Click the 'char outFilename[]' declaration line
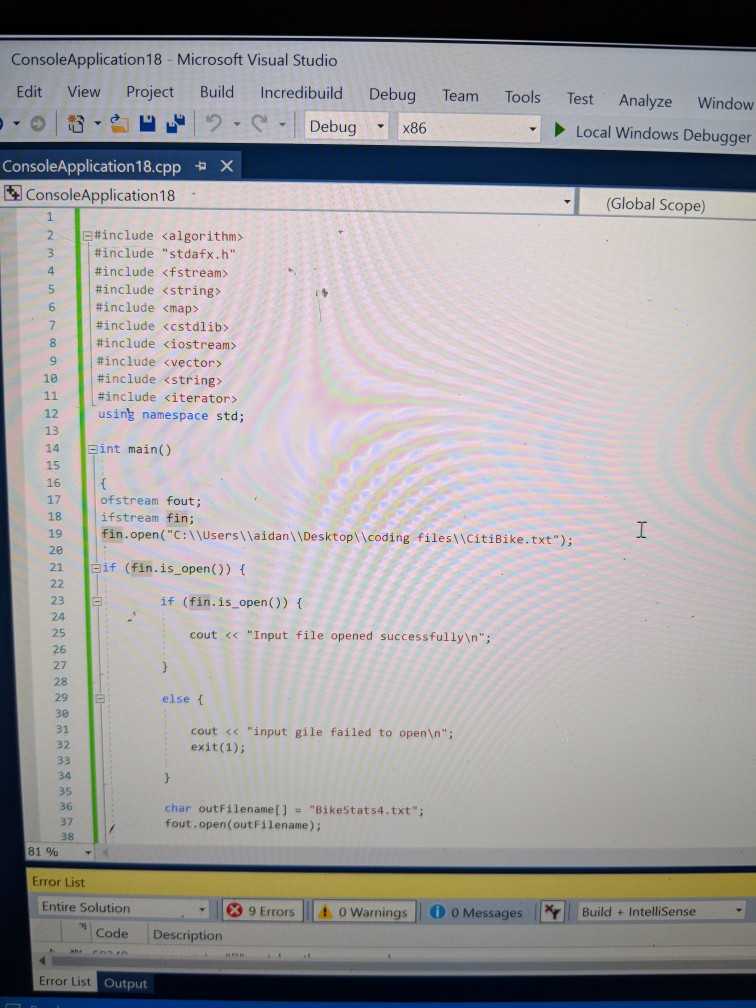The image size is (756, 1008). pyautogui.click(x=294, y=809)
